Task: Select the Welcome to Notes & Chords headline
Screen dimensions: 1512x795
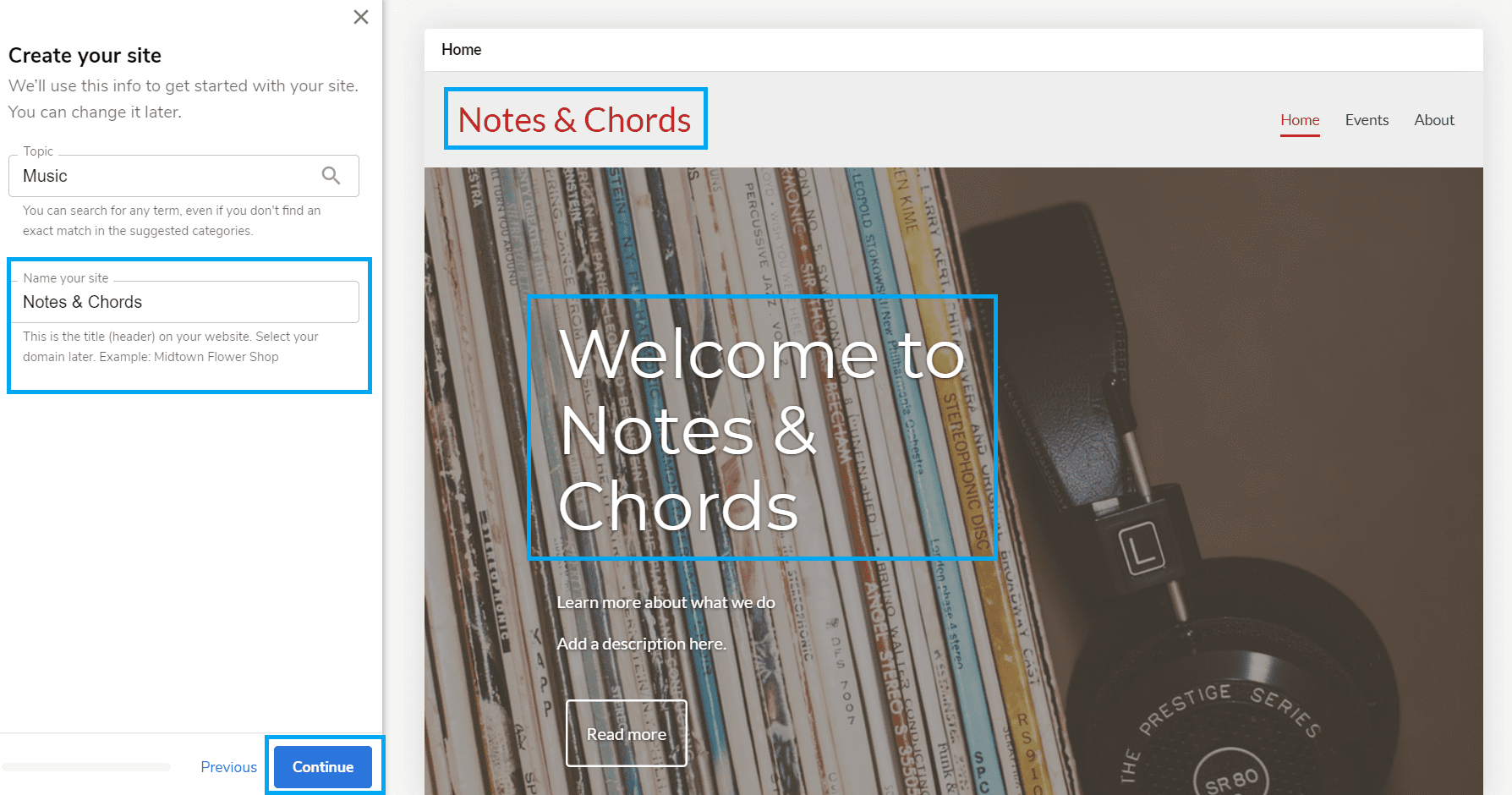Action: tap(761, 428)
